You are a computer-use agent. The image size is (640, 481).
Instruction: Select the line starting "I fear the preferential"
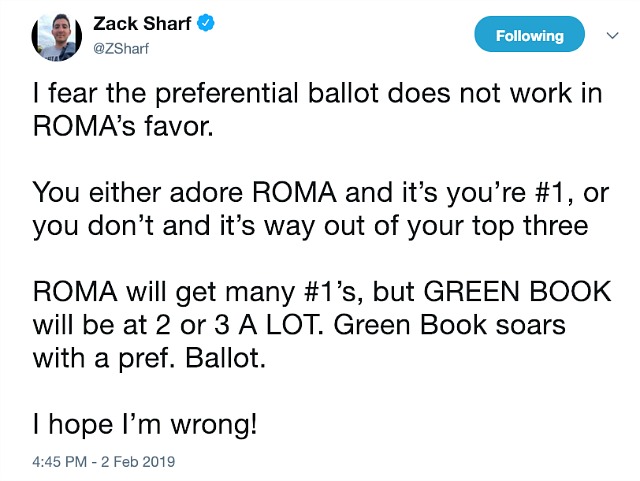pos(318,93)
